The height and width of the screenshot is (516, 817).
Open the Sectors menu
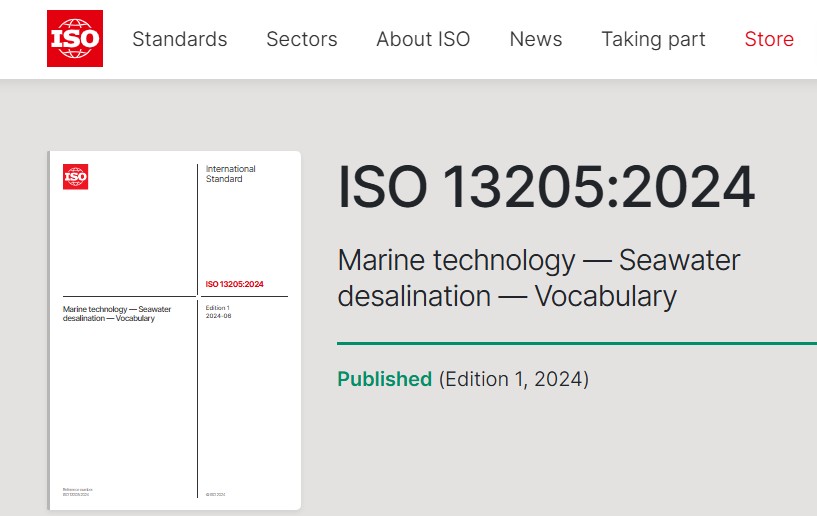coord(301,39)
